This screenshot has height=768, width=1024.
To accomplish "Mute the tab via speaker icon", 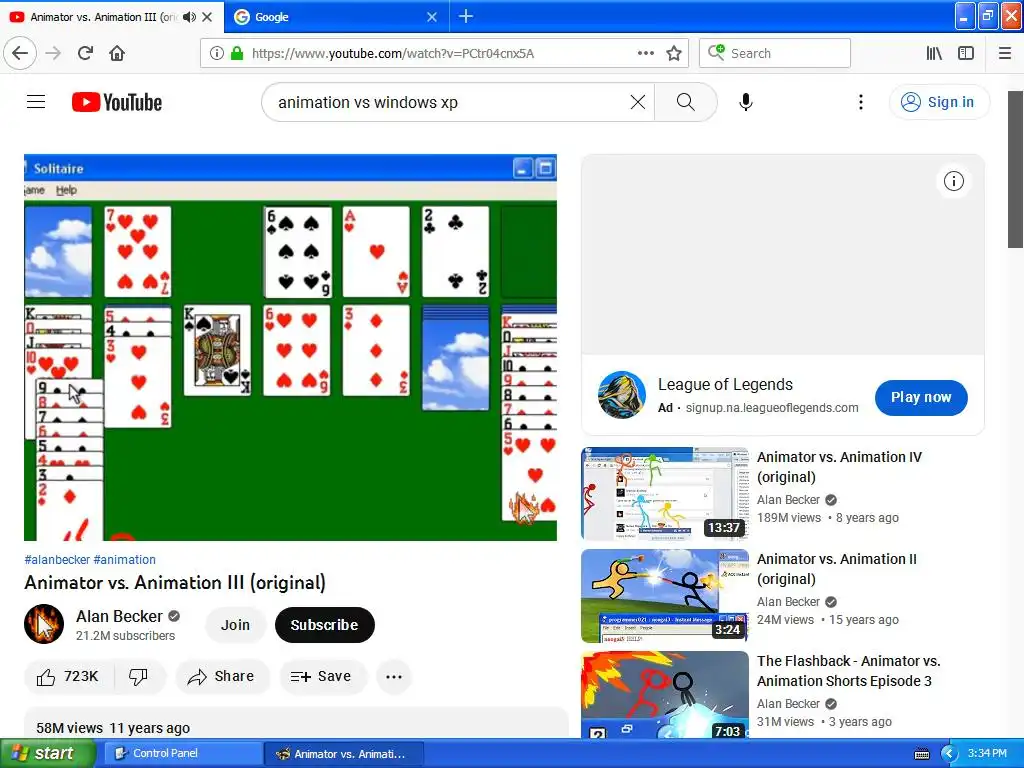I will [189, 17].
